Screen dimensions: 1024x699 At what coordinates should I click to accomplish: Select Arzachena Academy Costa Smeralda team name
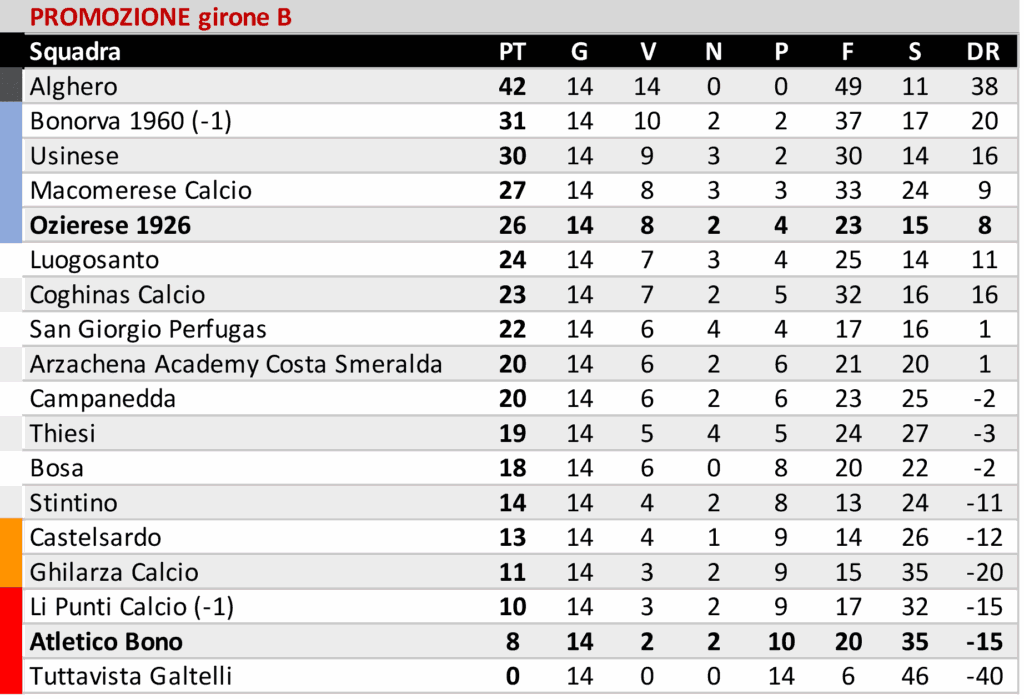coord(235,364)
